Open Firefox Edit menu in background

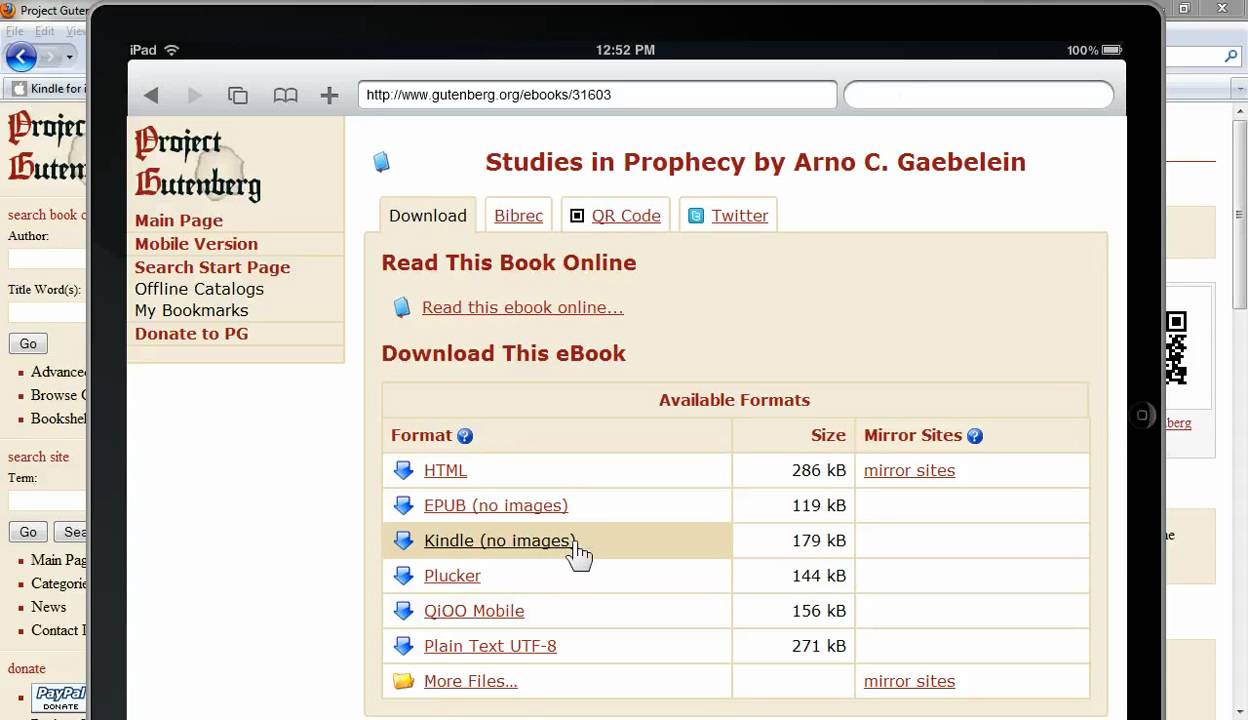[x=45, y=32]
